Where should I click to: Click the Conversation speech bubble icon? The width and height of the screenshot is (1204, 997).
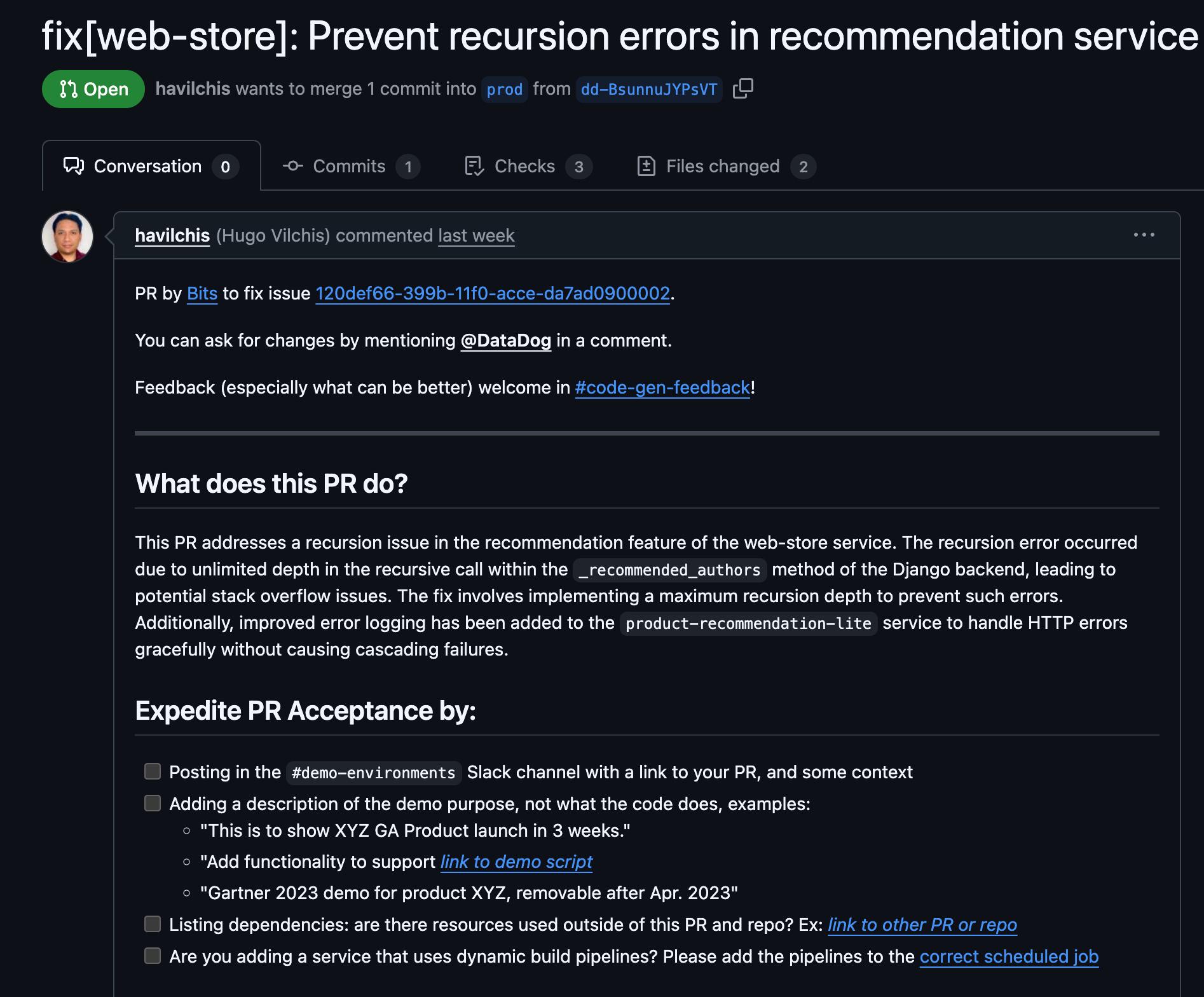coord(74,166)
